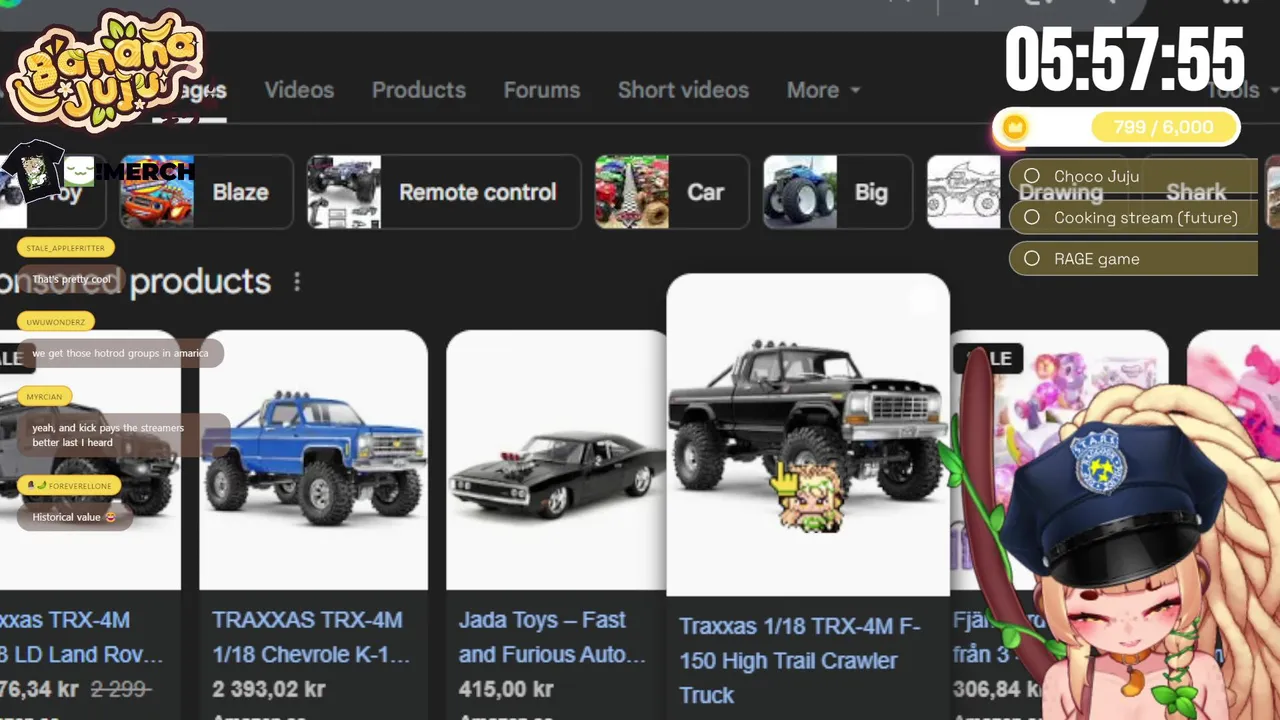Click the Banana Juju logo
The height and width of the screenshot is (720, 1280).
pos(105,72)
